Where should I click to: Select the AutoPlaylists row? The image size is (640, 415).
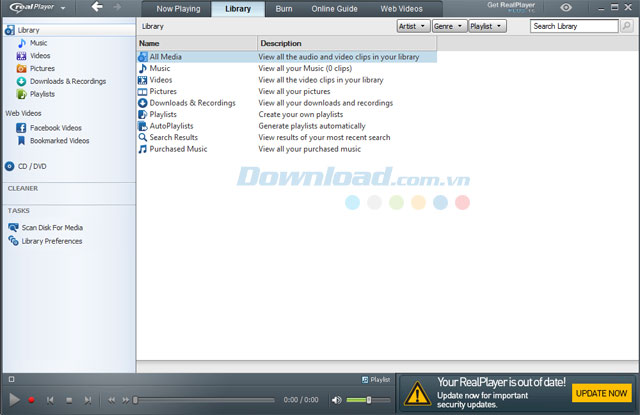[x=287, y=126]
